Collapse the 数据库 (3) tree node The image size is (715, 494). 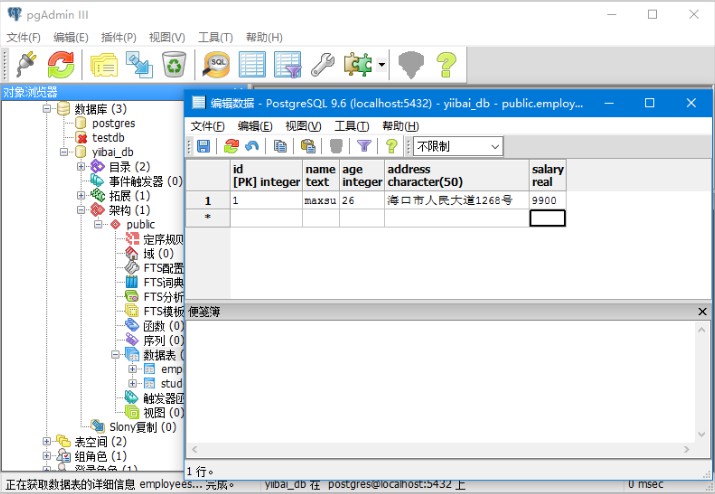point(47,109)
